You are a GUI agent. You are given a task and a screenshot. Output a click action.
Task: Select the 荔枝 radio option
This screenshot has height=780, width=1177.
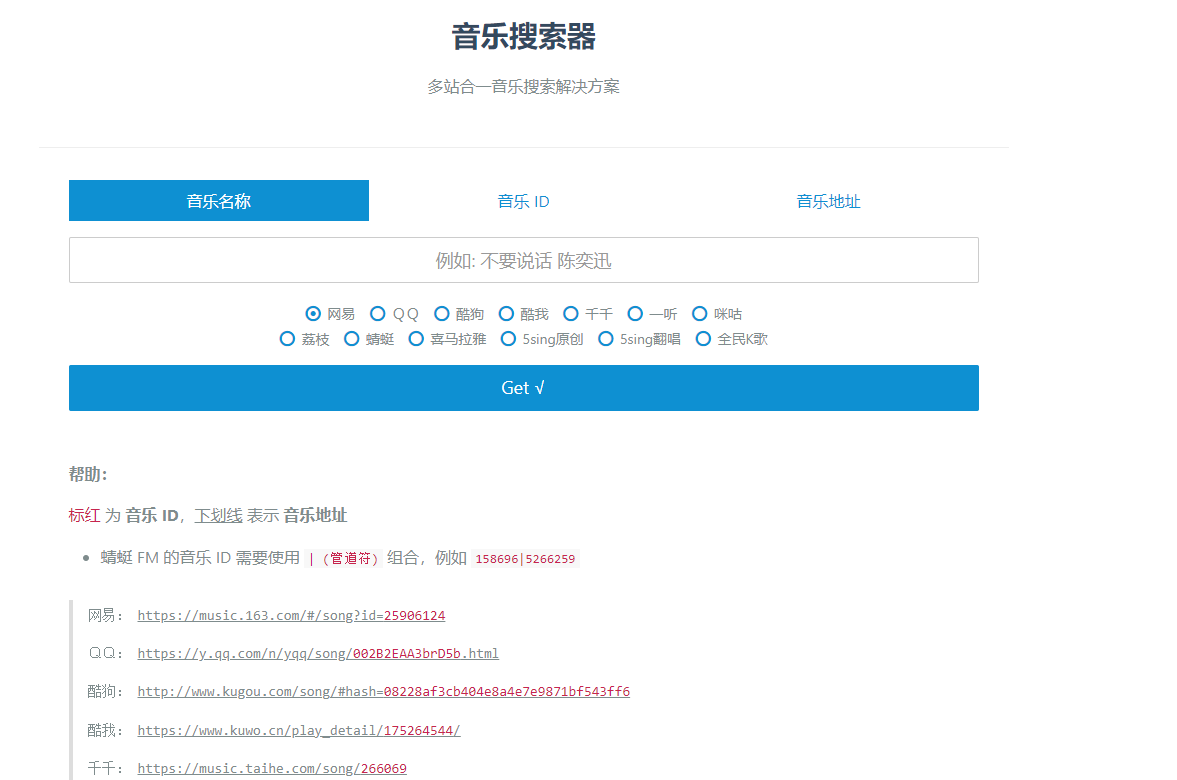pos(288,339)
